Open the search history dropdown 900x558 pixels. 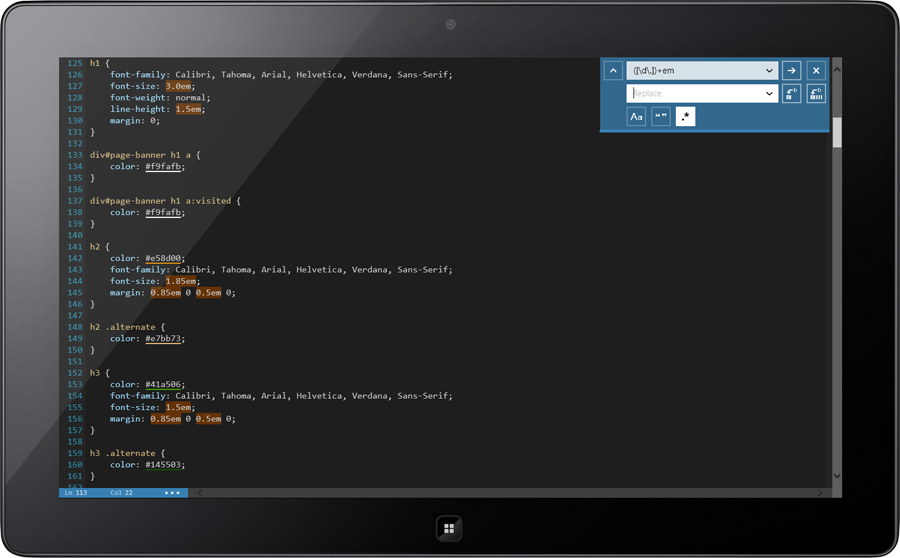768,71
